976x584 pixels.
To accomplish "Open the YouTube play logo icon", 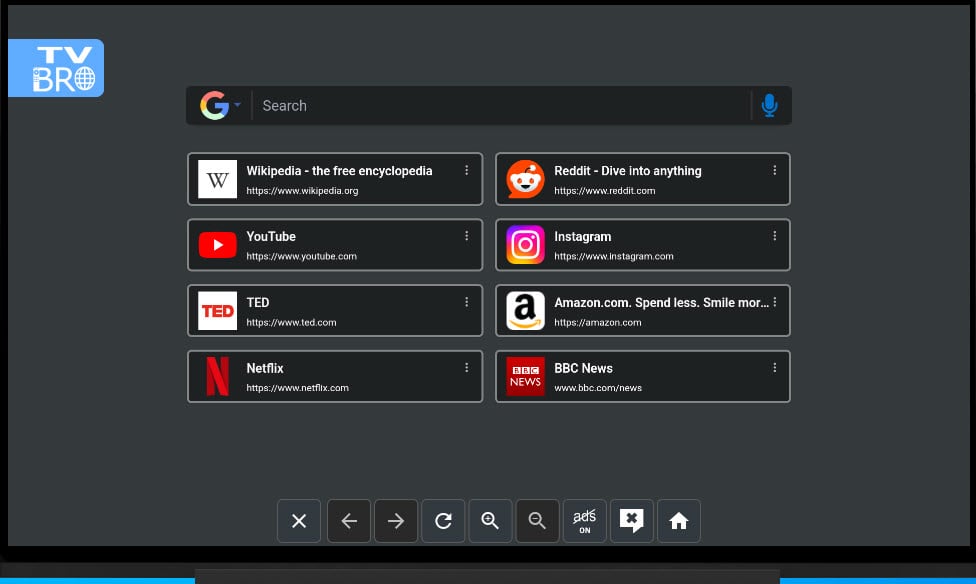I will pos(217,245).
